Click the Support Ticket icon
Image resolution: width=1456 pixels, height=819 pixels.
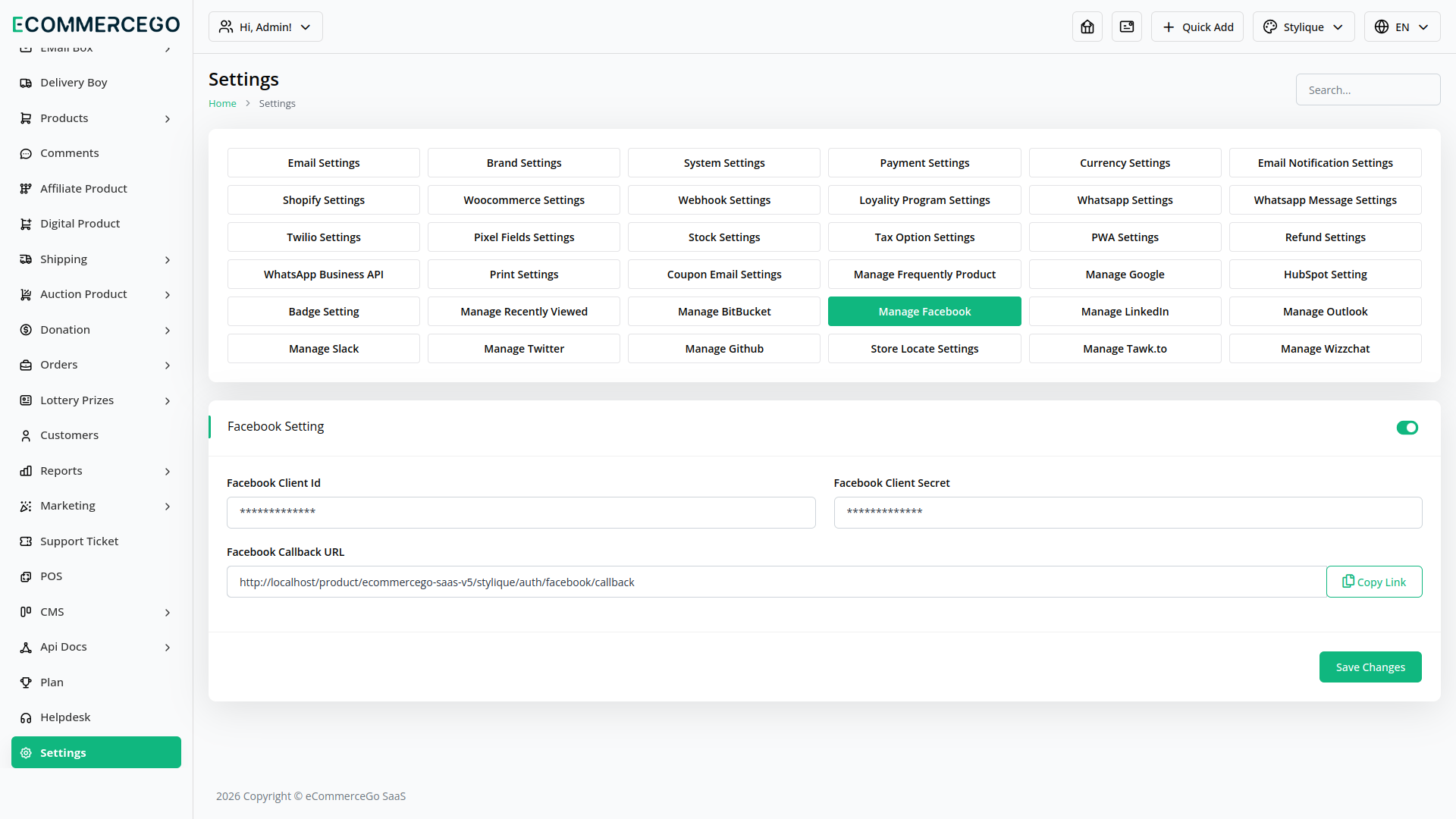[x=26, y=541]
